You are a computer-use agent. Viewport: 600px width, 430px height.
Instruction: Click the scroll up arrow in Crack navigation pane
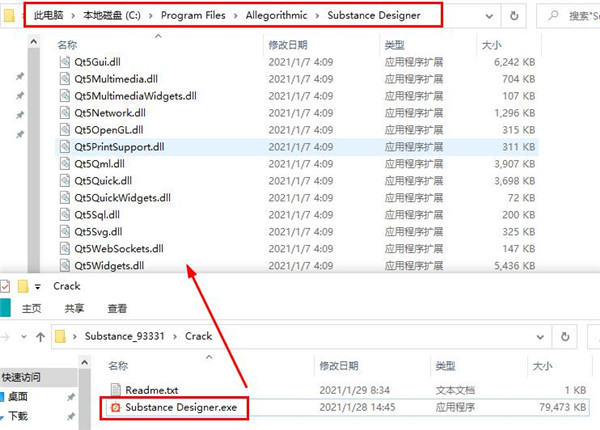click(x=85, y=362)
